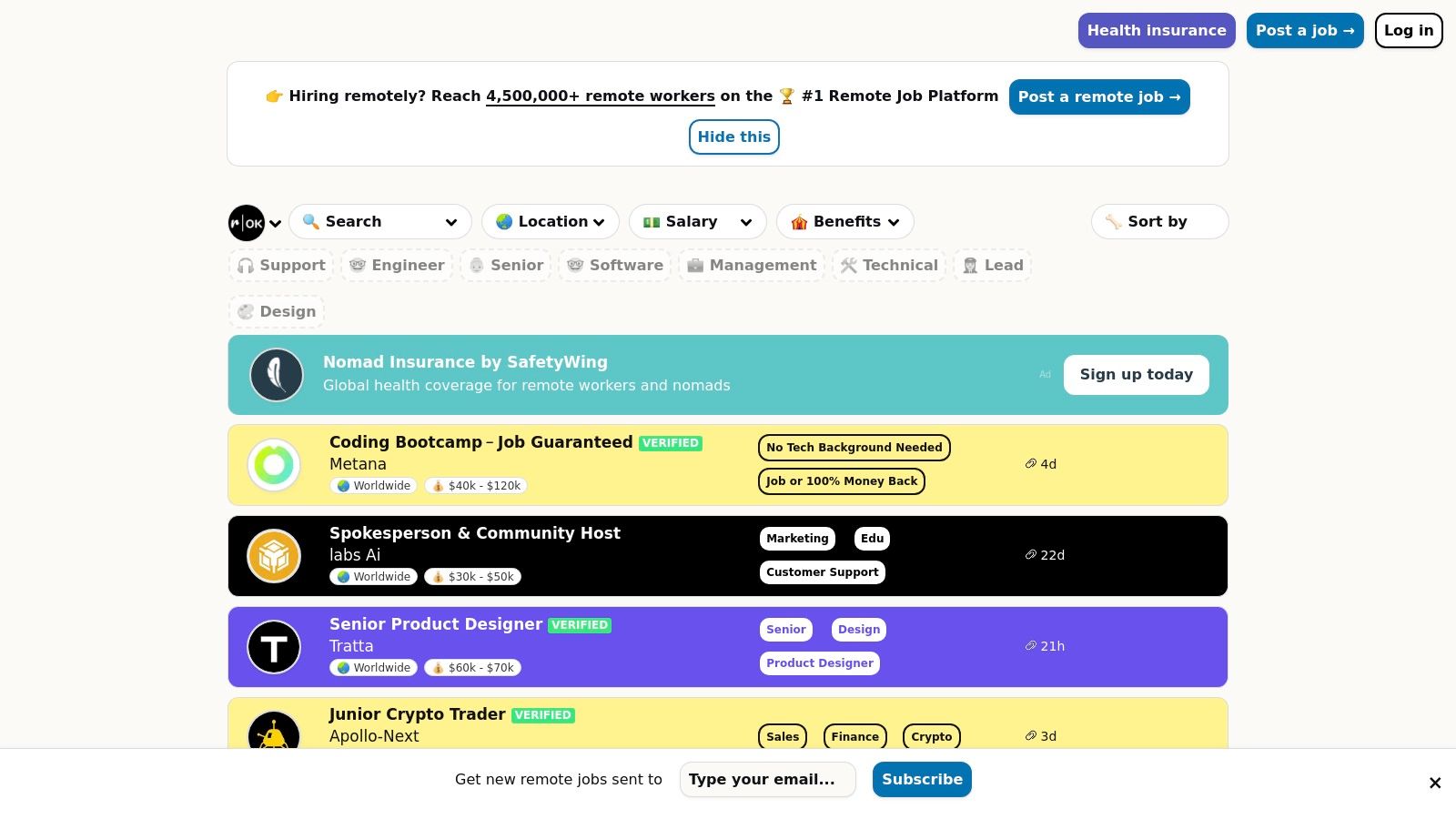This screenshot has width=1456, height=819.
Task: Click the link icon next to 22d
Action: pyautogui.click(x=1031, y=555)
